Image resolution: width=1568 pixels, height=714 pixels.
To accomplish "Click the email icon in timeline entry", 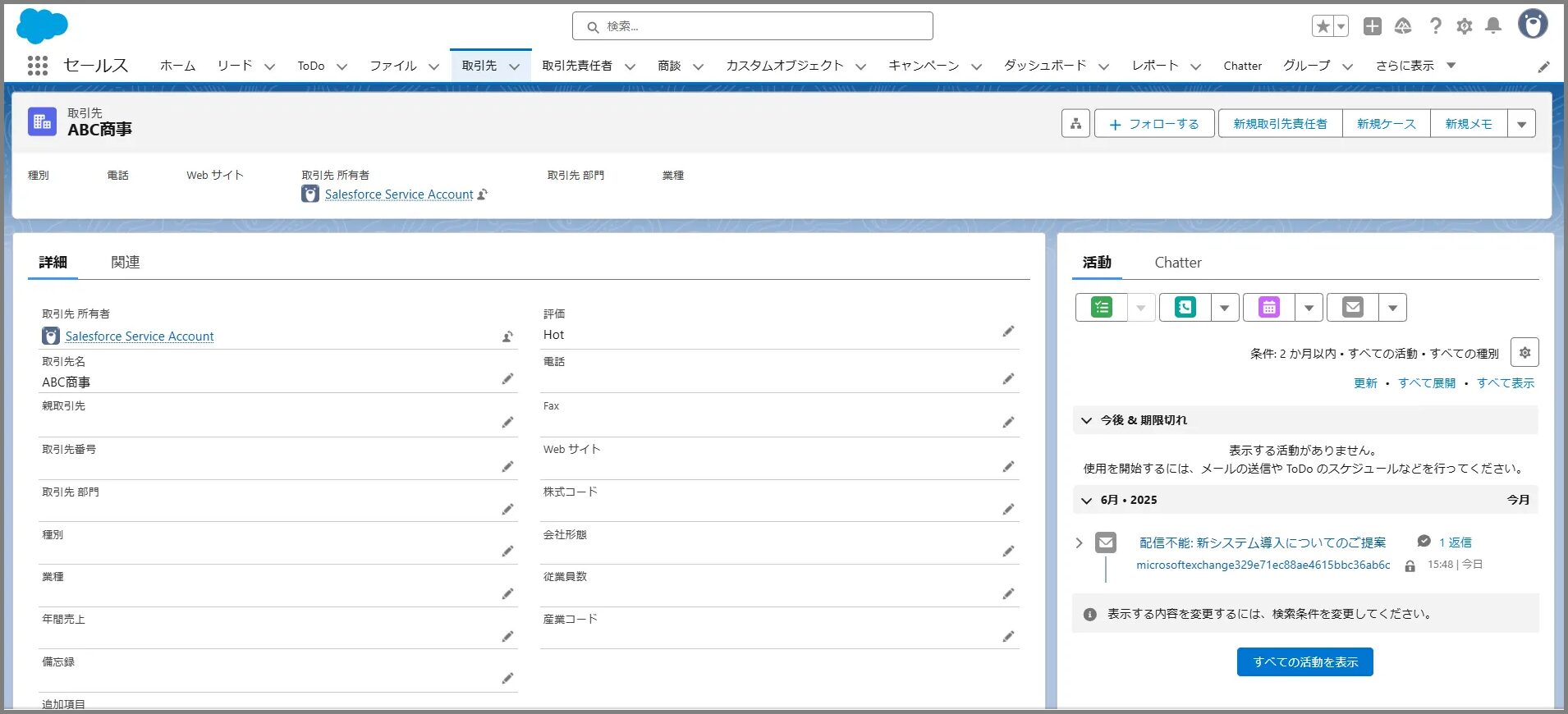I will click(1106, 542).
